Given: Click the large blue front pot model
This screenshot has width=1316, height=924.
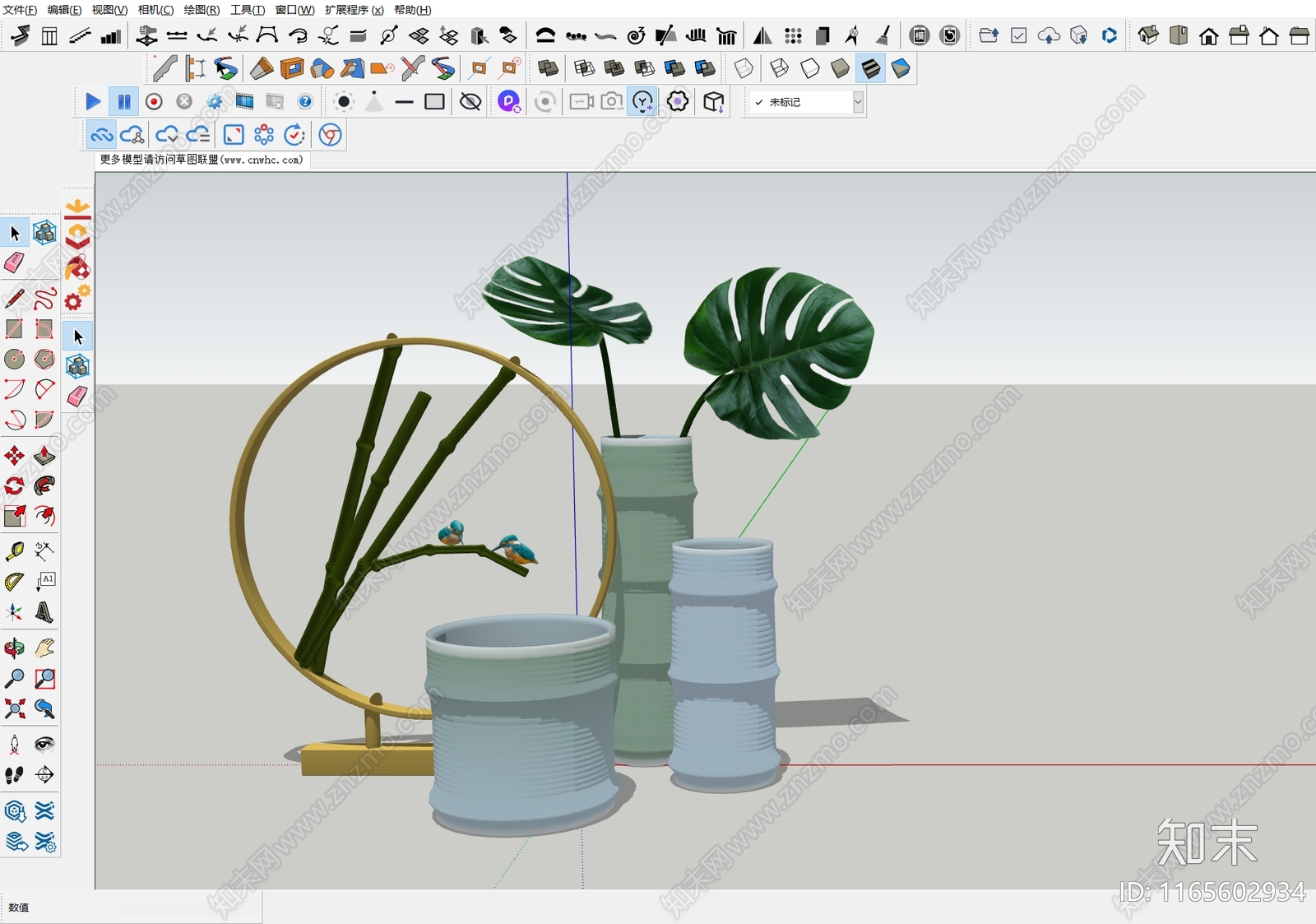Looking at the screenshot, I should pyautogui.click(x=521, y=724).
